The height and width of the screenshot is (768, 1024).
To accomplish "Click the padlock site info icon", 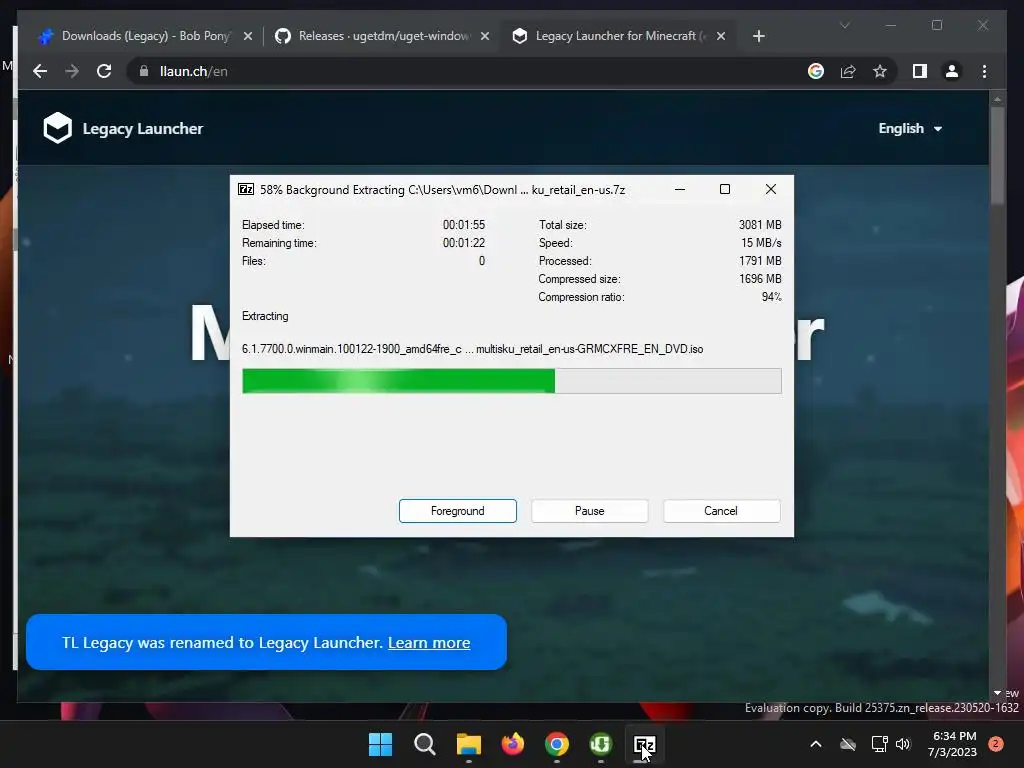I will click(144, 71).
